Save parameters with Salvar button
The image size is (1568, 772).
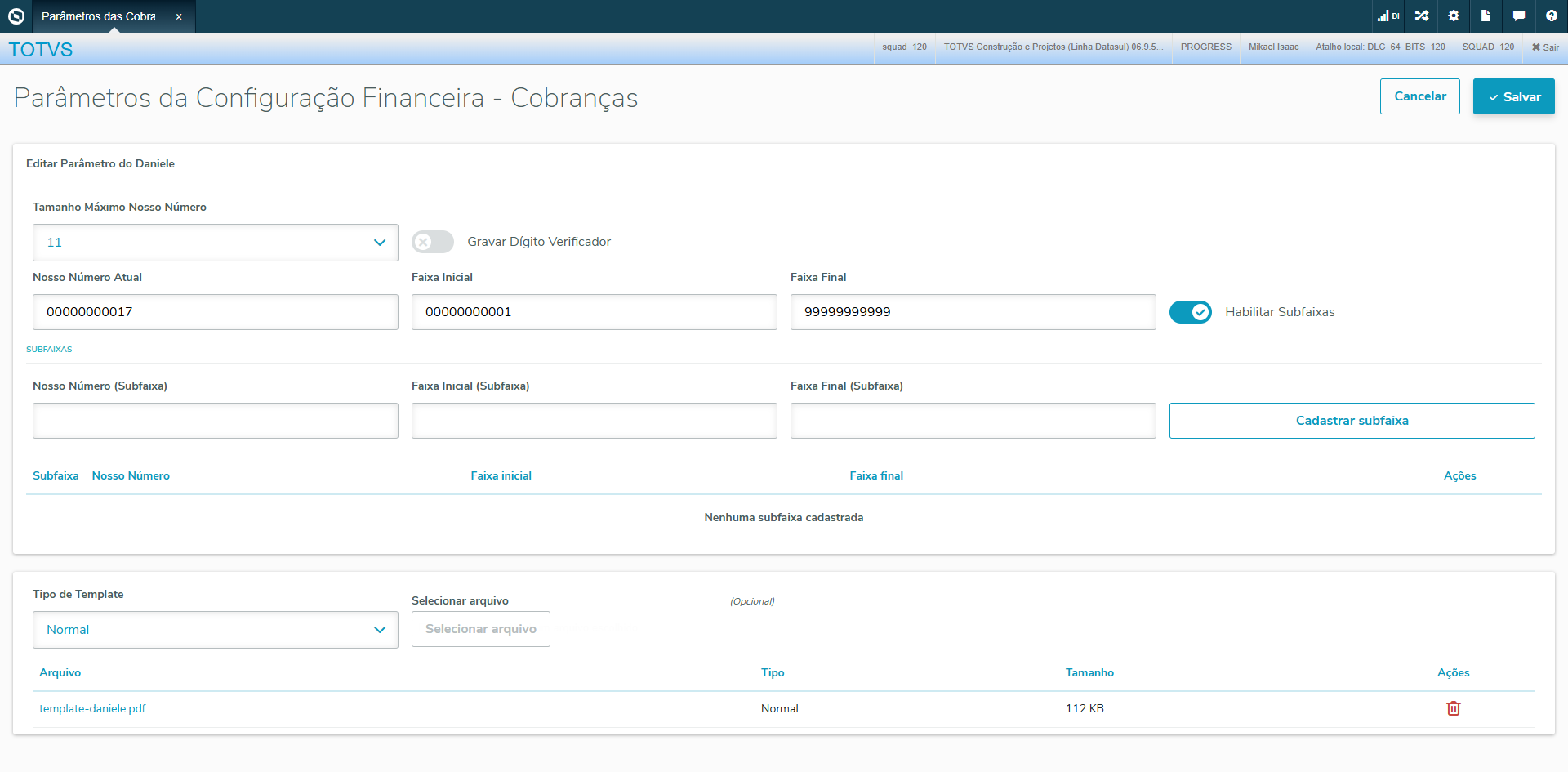[1514, 96]
